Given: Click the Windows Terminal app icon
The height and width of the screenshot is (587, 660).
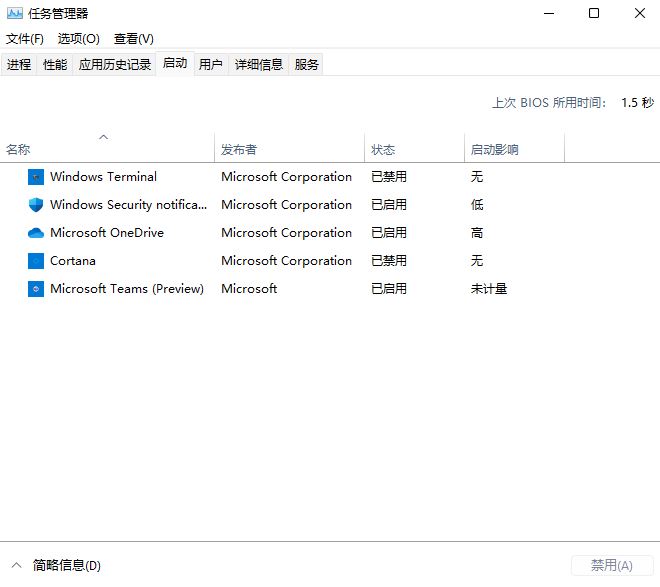Looking at the screenshot, I should (x=36, y=177).
